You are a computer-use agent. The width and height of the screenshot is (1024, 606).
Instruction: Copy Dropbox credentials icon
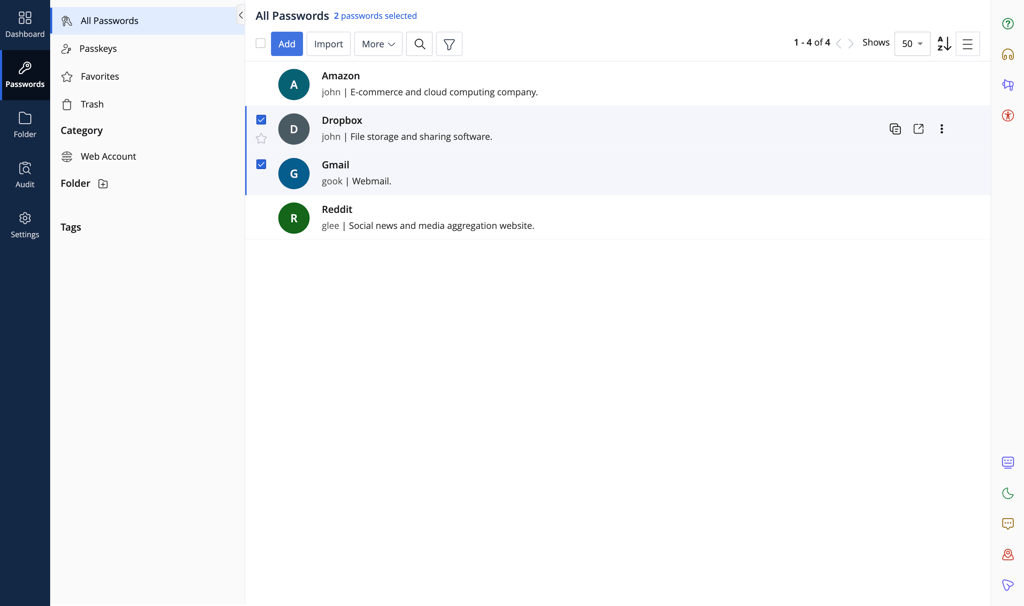coord(895,129)
